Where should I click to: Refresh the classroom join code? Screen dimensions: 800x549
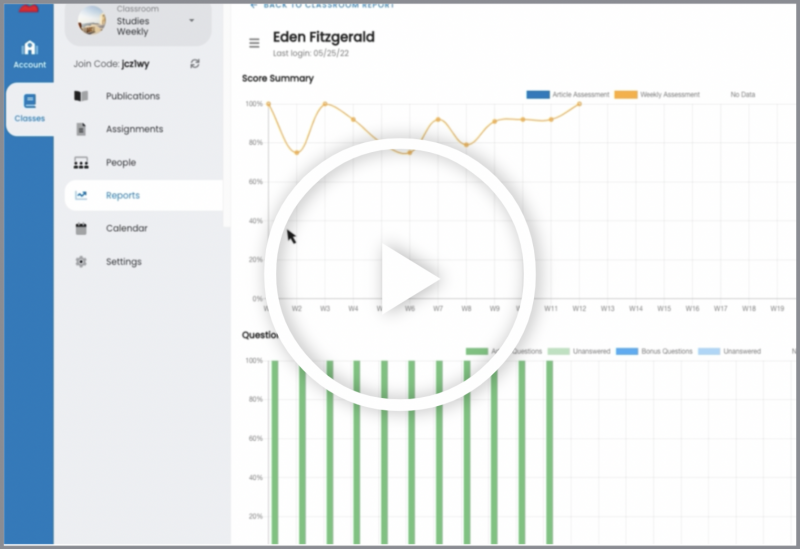click(x=194, y=63)
